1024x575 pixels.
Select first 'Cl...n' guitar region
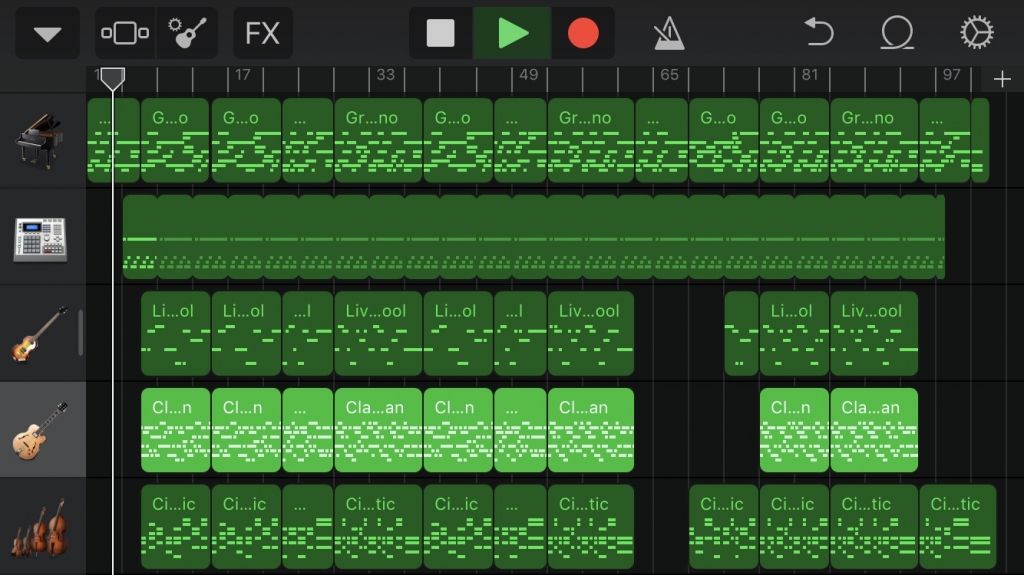[175, 430]
